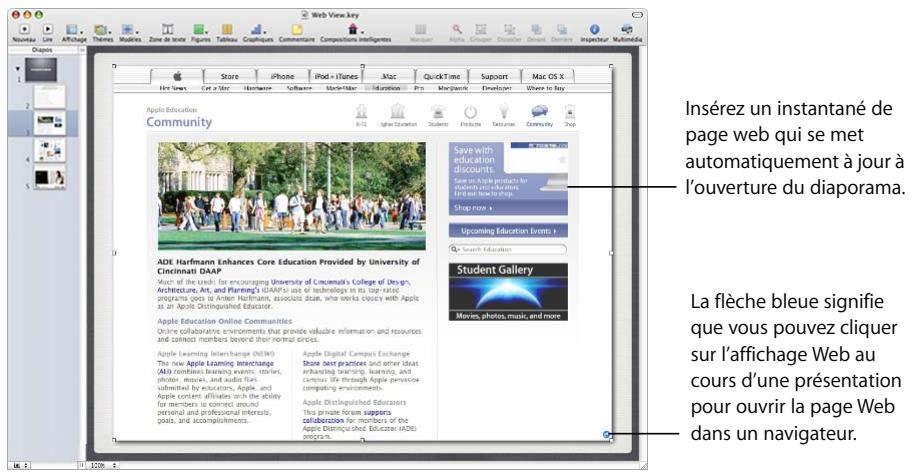Open the 100% zoom level dropdown
The width and height of the screenshot is (912, 473).
pos(104,465)
